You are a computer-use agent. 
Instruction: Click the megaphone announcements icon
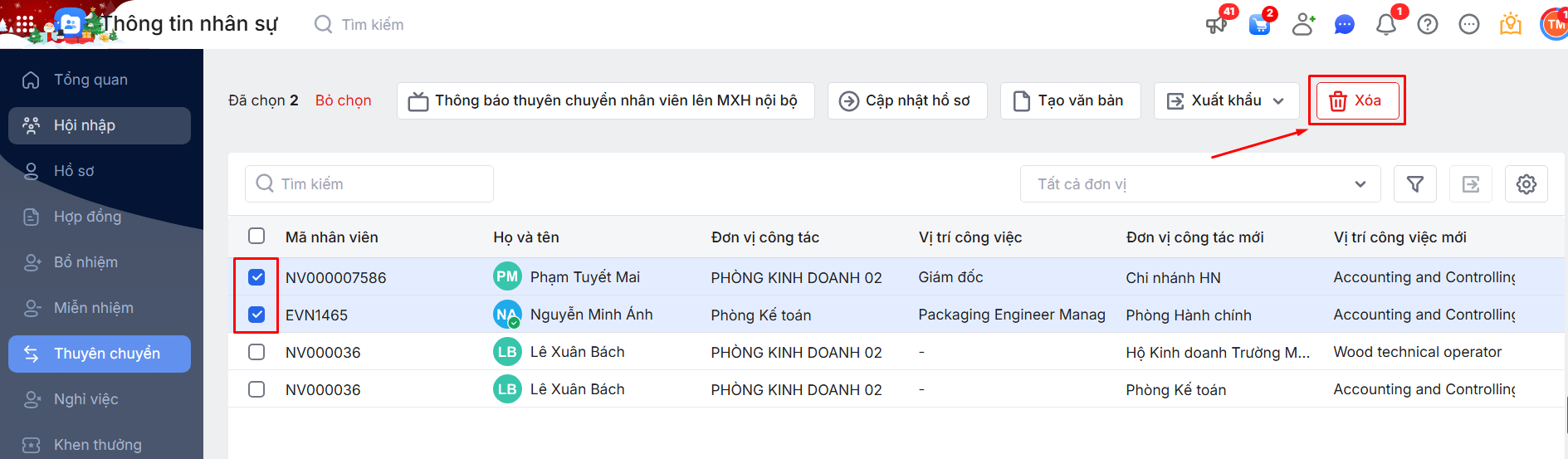point(1216,25)
